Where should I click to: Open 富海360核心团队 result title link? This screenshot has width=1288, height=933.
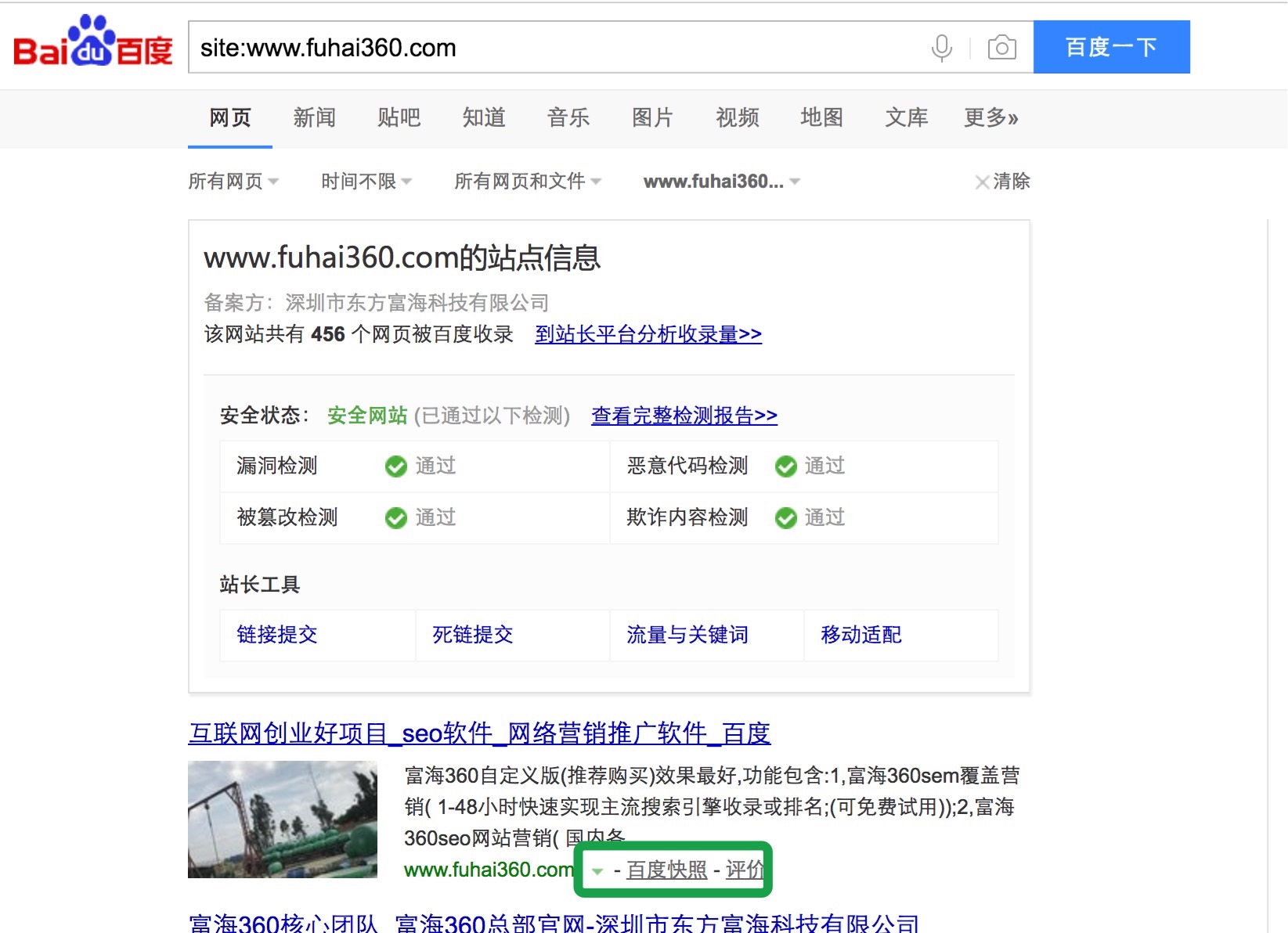pyautogui.click(x=554, y=923)
